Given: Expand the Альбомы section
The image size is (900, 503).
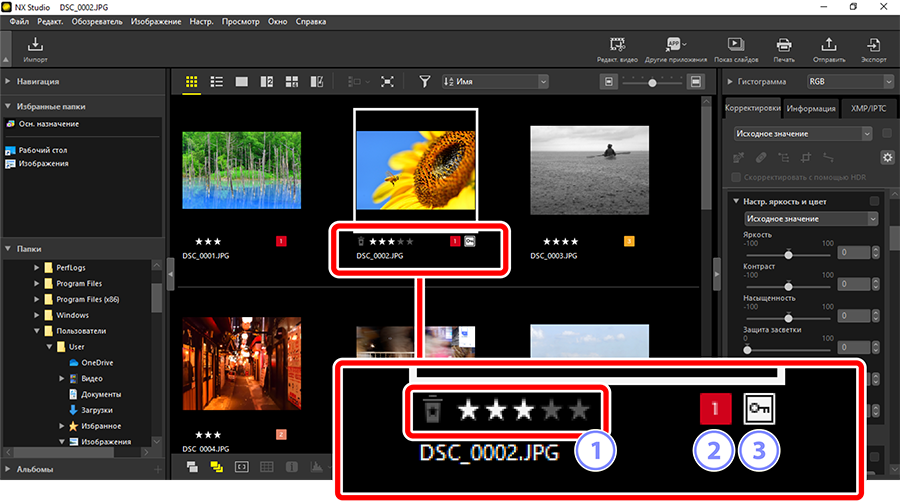Looking at the screenshot, I should tap(10, 468).
